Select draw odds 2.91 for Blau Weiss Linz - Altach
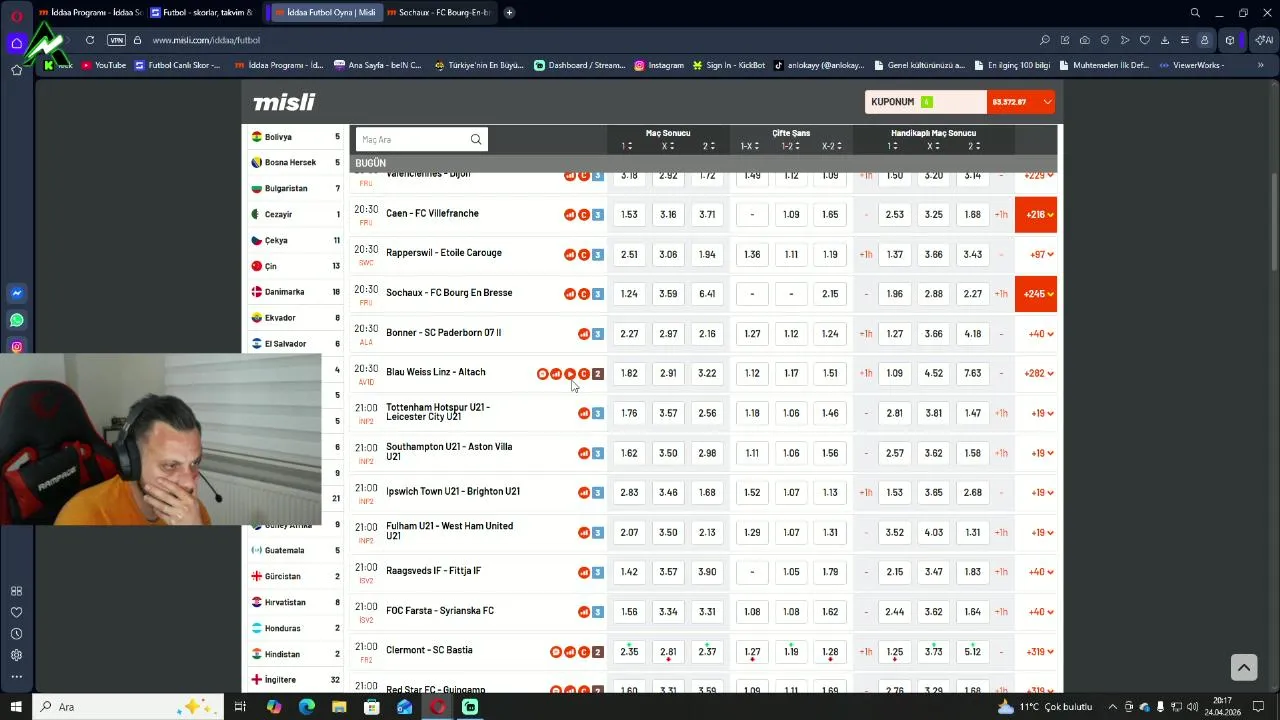This screenshot has height=720, width=1280. coord(668,374)
